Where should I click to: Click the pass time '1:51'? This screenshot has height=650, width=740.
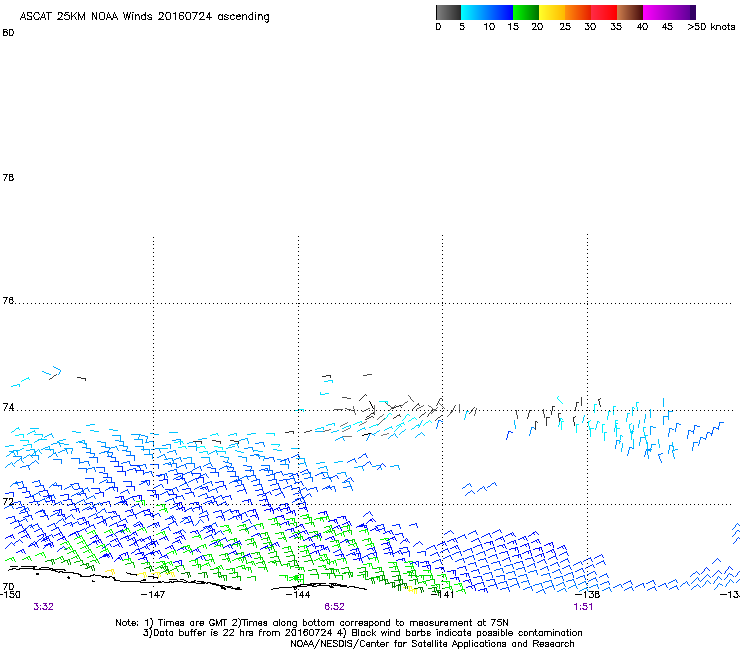click(x=583, y=607)
